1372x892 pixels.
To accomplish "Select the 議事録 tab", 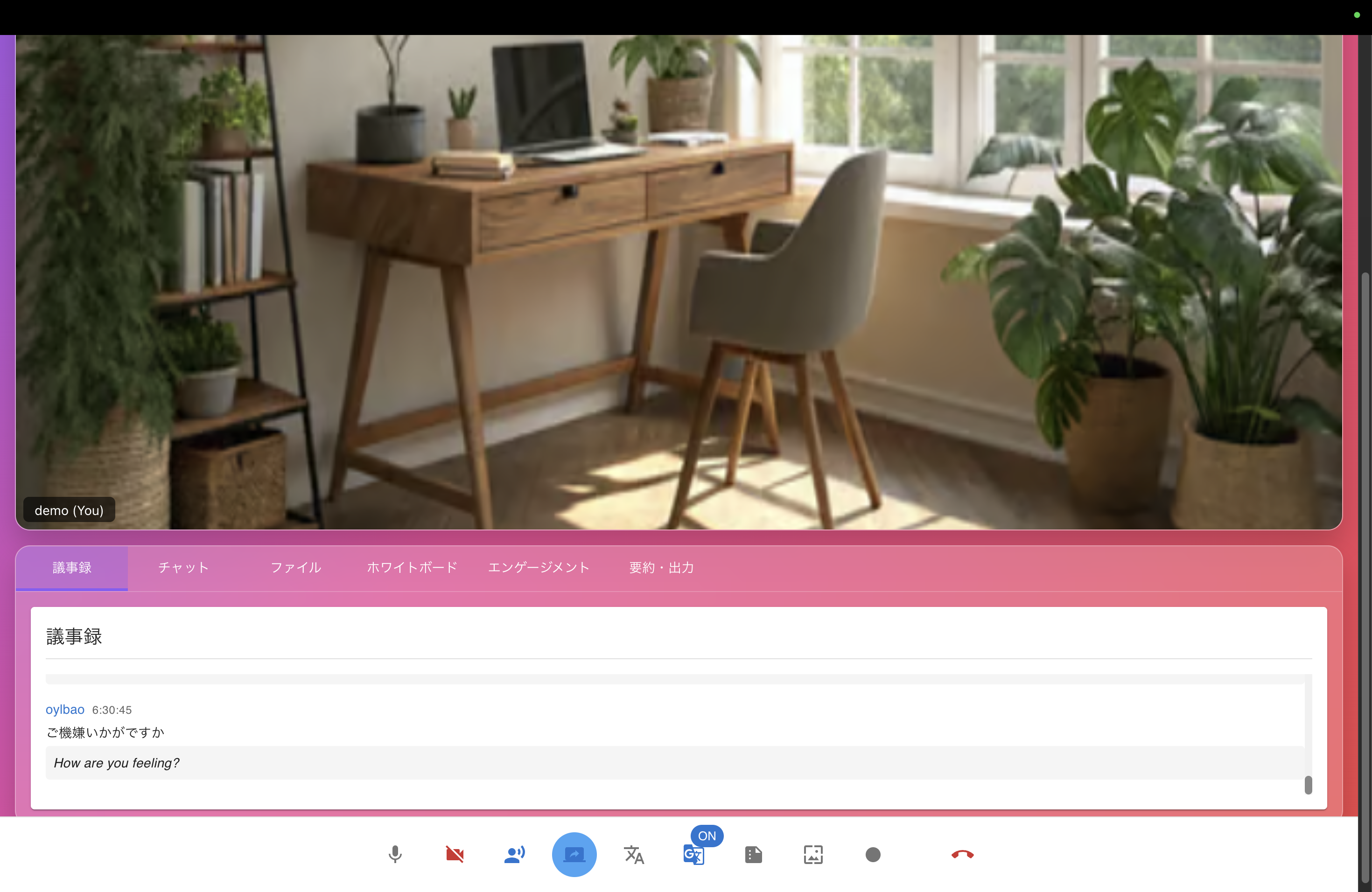I will pos(72,568).
